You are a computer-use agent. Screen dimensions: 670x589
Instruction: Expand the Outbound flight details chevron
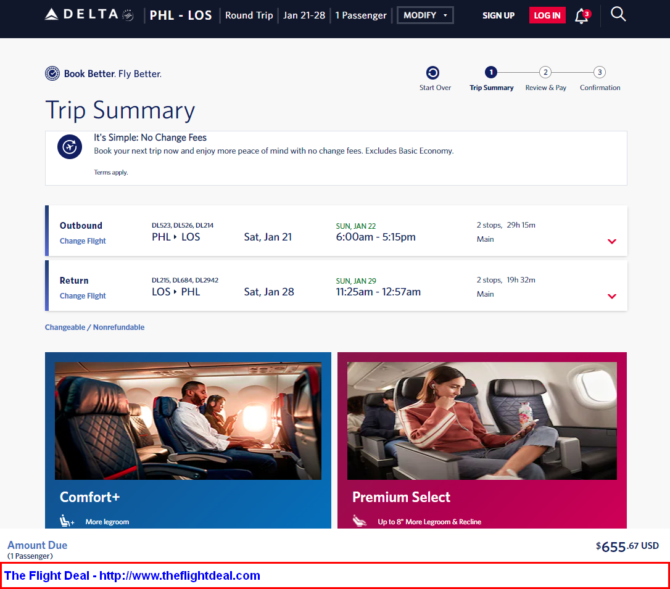(612, 241)
